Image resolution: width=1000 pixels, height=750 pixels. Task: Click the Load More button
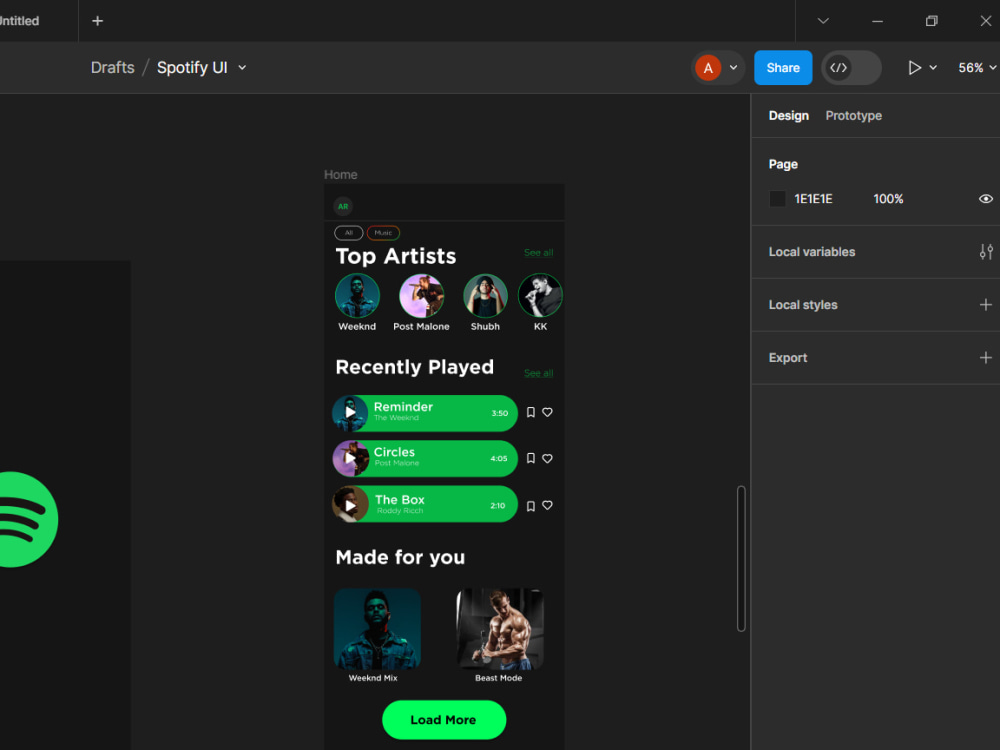click(444, 720)
